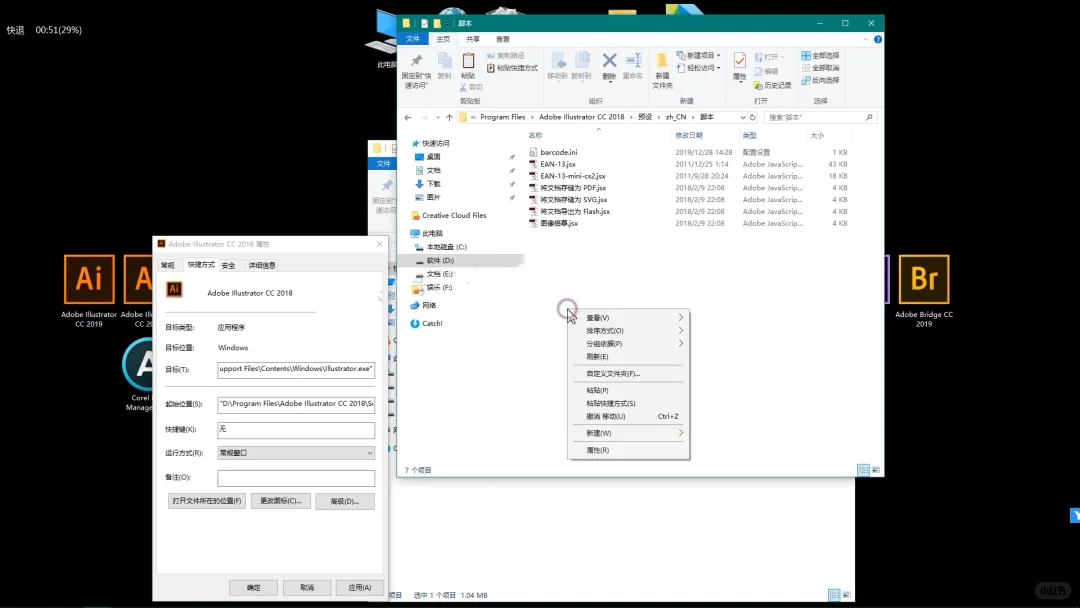Screen dimensions: 1080x608
Task: Click the search magnifier icon in Explorer search box
Action: pos(869,117)
